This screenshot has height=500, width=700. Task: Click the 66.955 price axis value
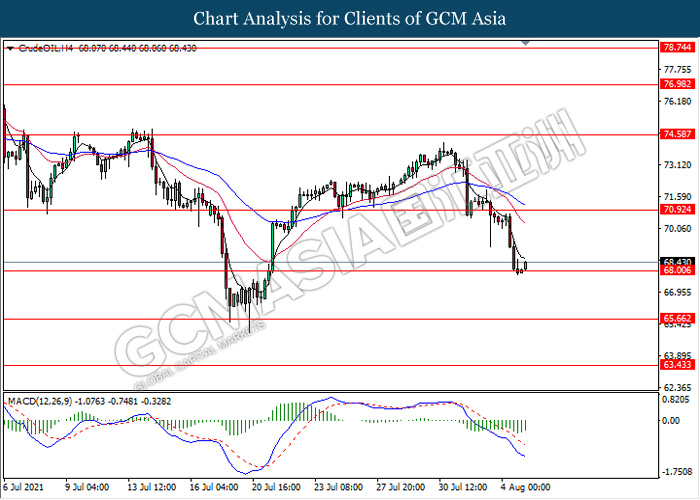tap(678, 292)
